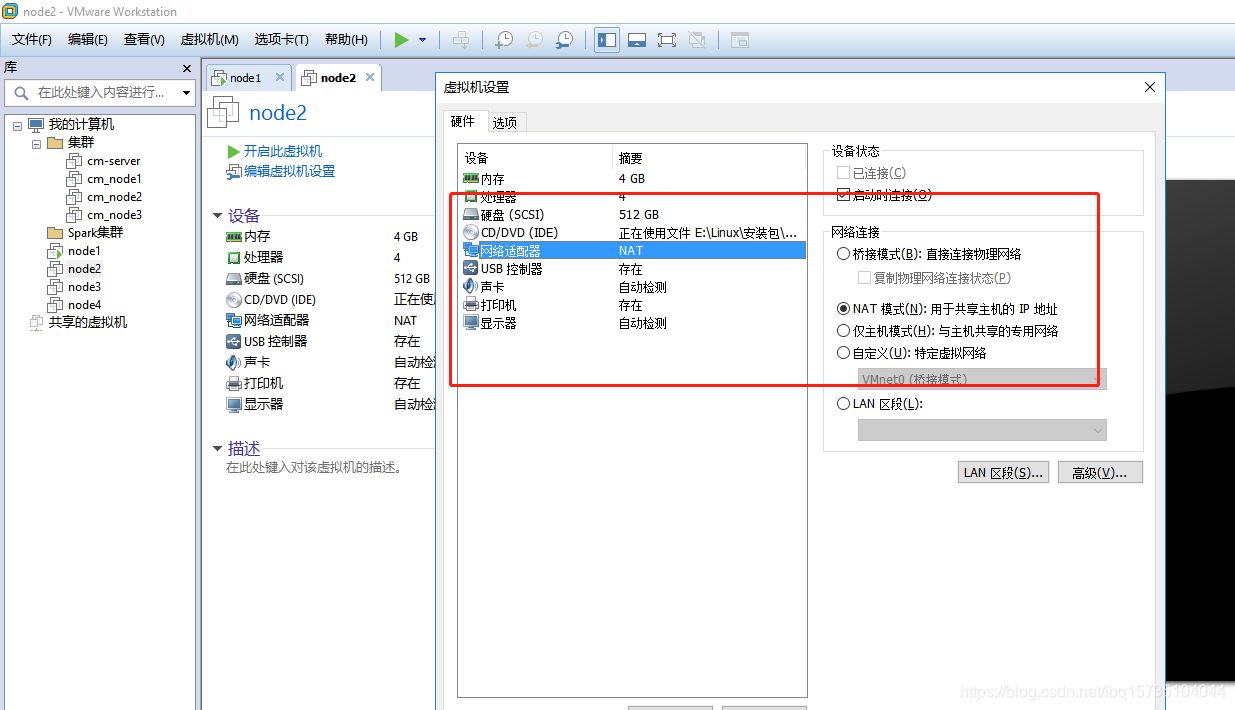
Task: Click 内存 device icon in node2 summary
Action: coord(234,237)
